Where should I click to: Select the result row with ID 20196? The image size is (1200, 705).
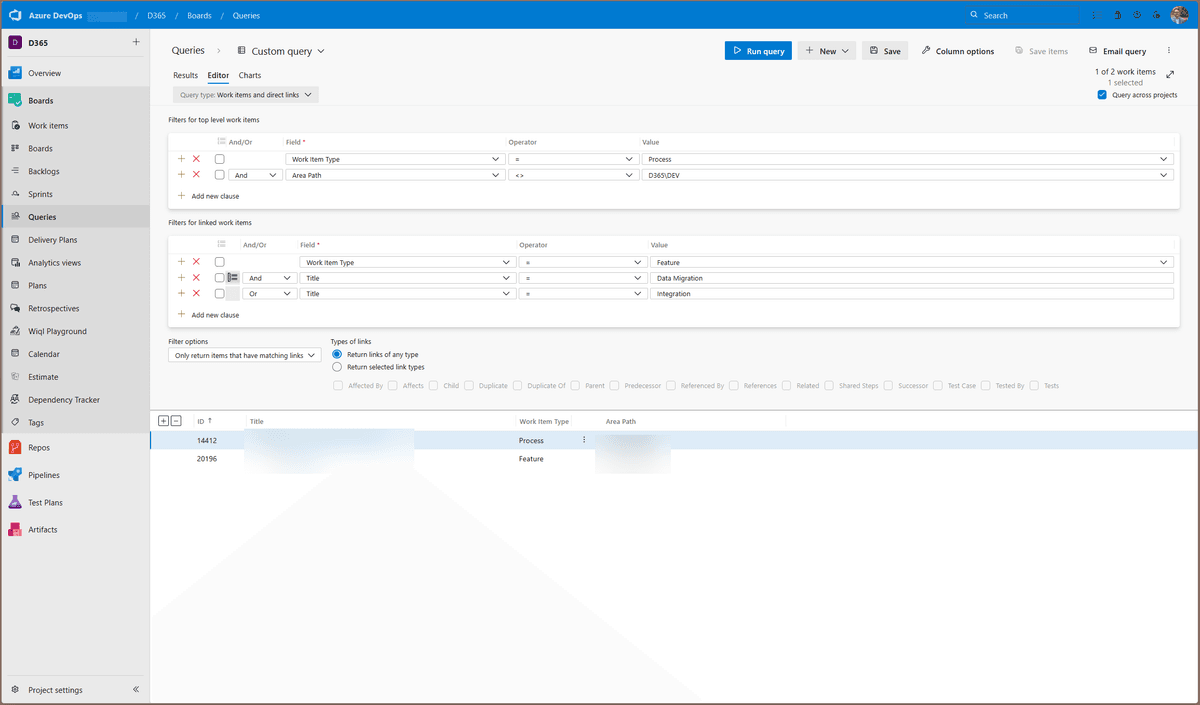(x=675, y=458)
